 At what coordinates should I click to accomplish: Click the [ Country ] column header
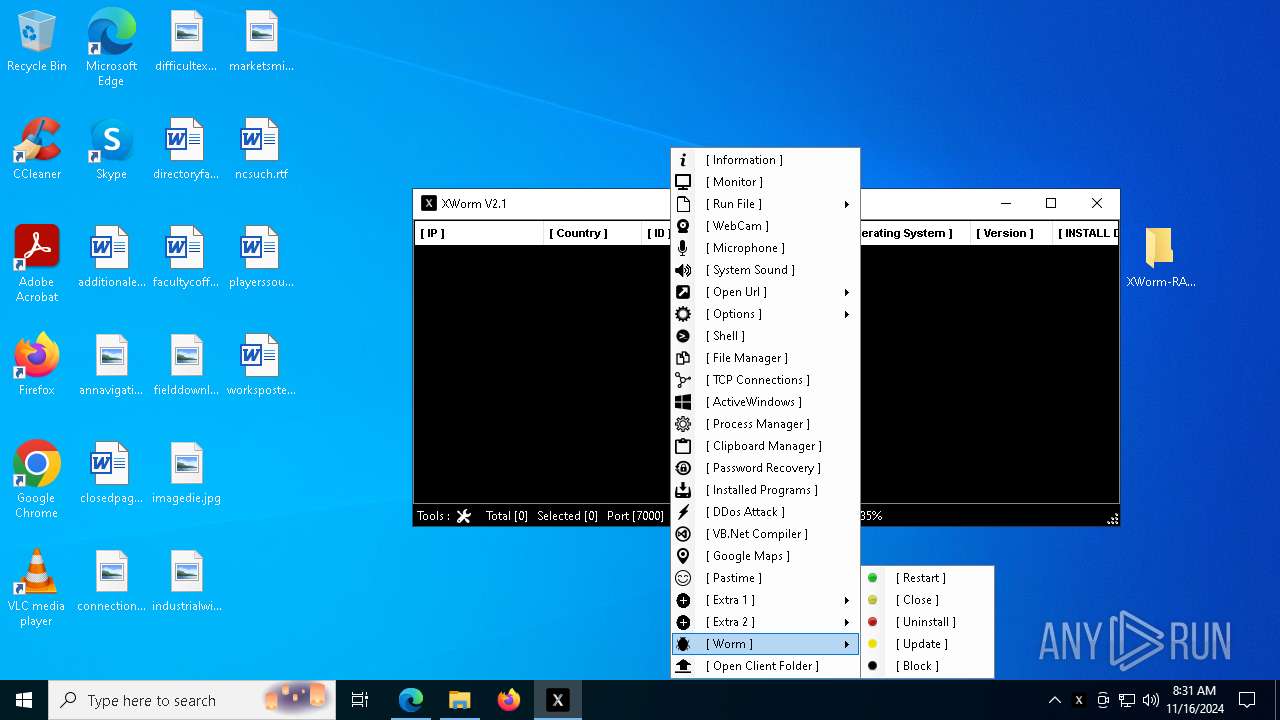[592, 233]
